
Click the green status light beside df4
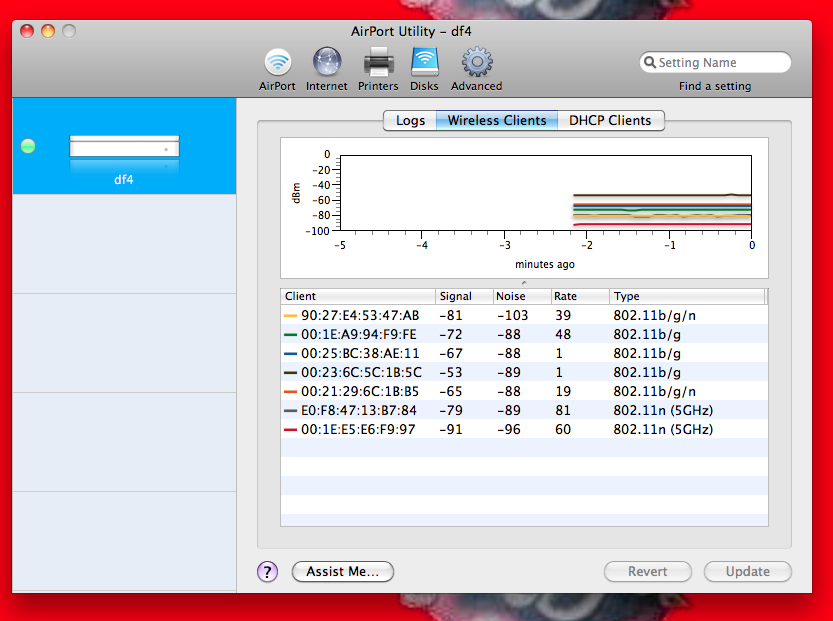(x=28, y=146)
